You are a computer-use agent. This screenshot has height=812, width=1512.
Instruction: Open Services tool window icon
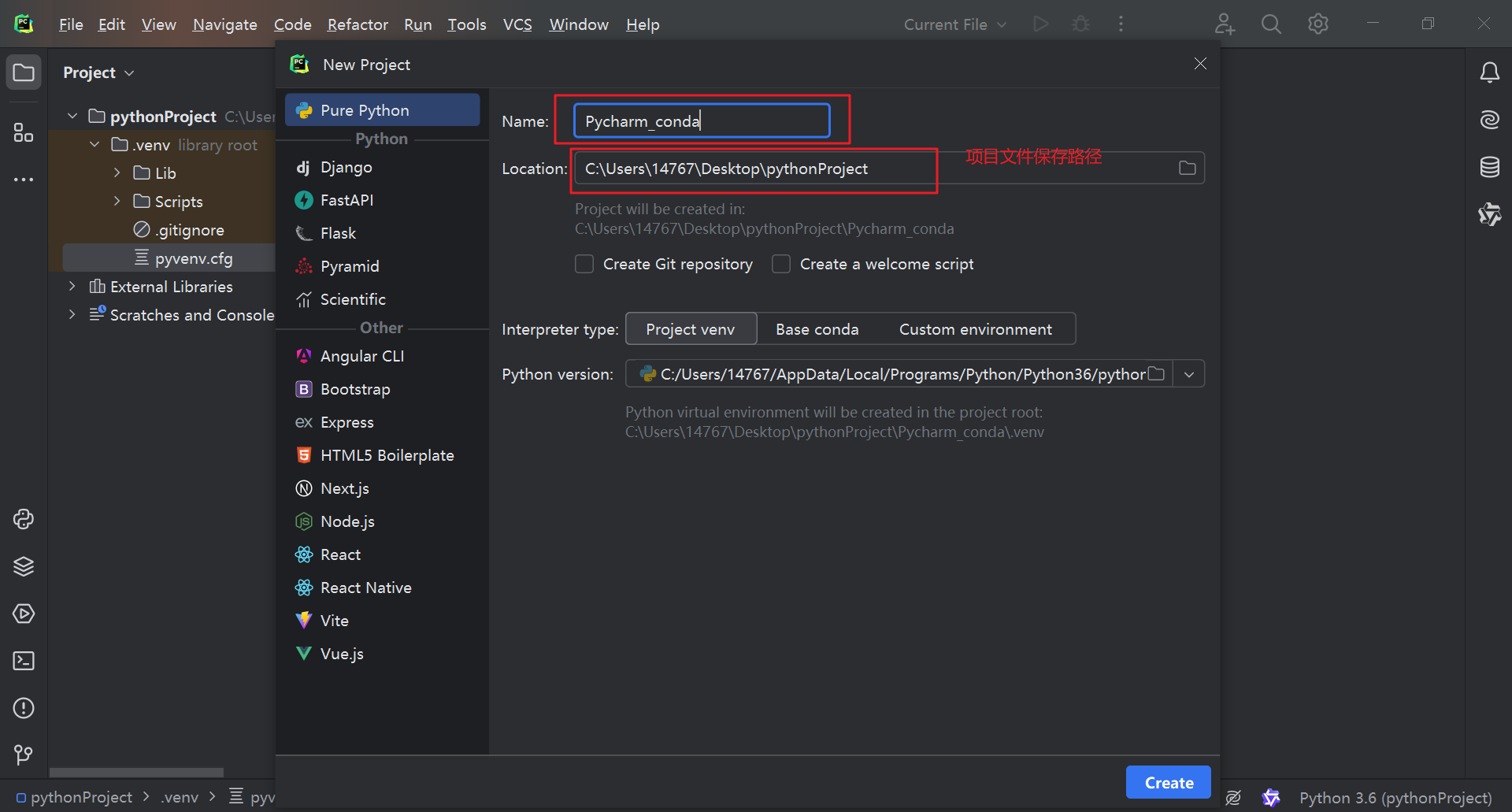[24, 614]
